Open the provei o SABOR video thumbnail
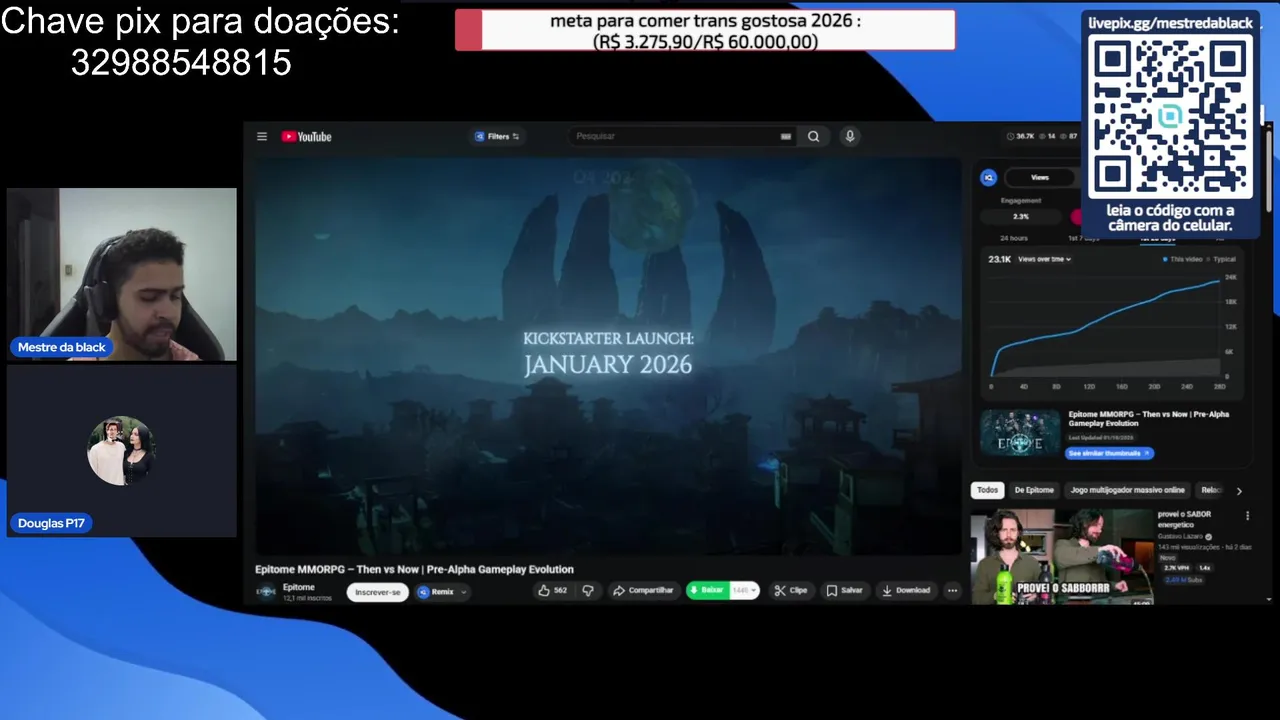This screenshot has height=720, width=1280. click(x=1062, y=557)
